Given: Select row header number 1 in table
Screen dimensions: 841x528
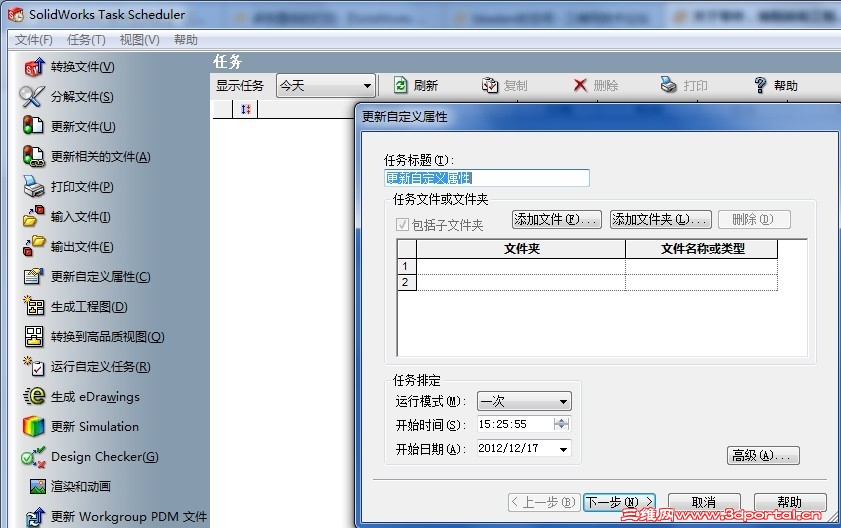Looking at the screenshot, I should point(407,266).
